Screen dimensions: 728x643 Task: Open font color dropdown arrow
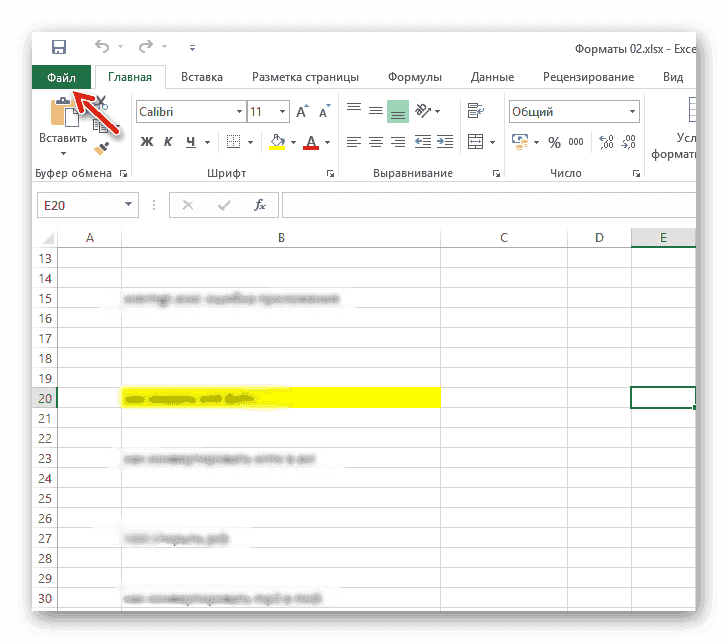(x=327, y=142)
